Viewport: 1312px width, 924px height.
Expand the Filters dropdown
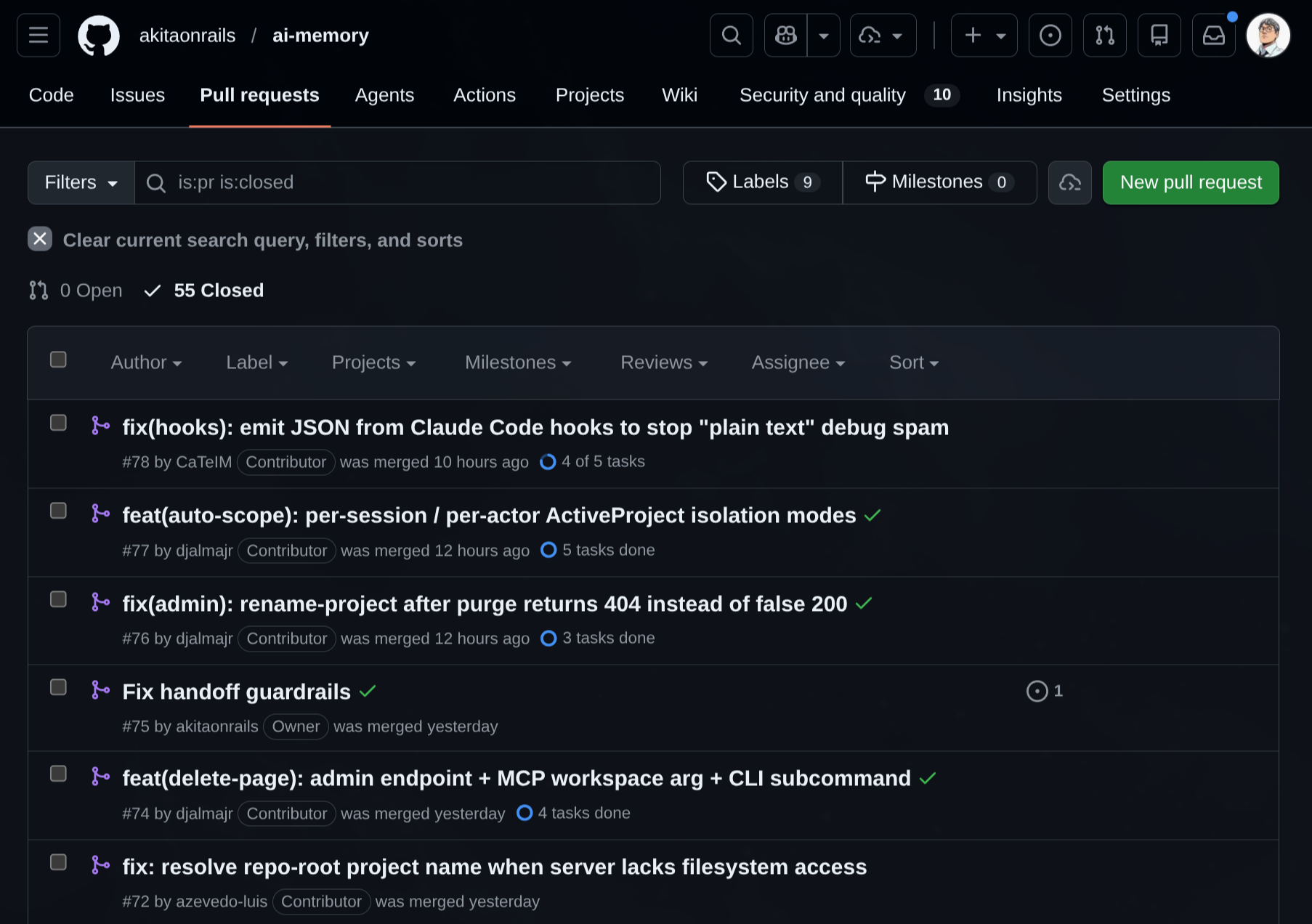(81, 182)
